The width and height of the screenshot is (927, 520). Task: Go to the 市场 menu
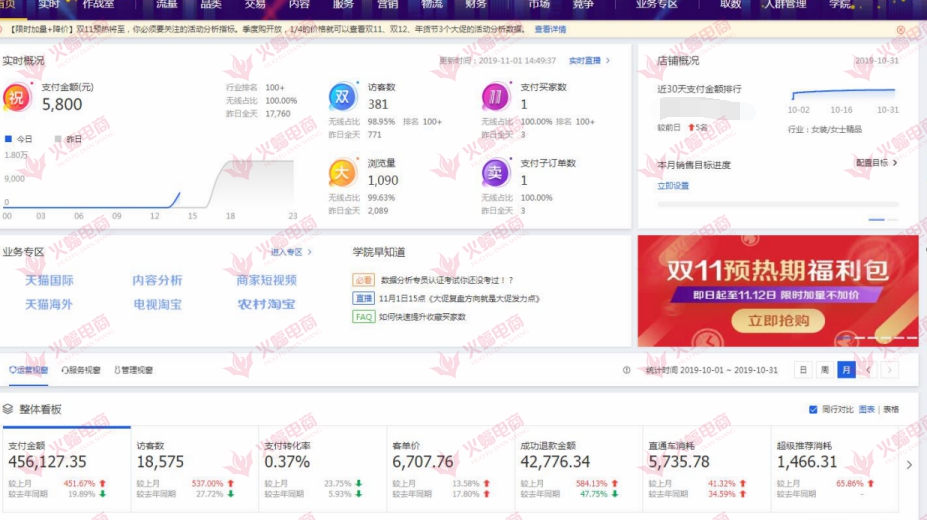[539, 5]
